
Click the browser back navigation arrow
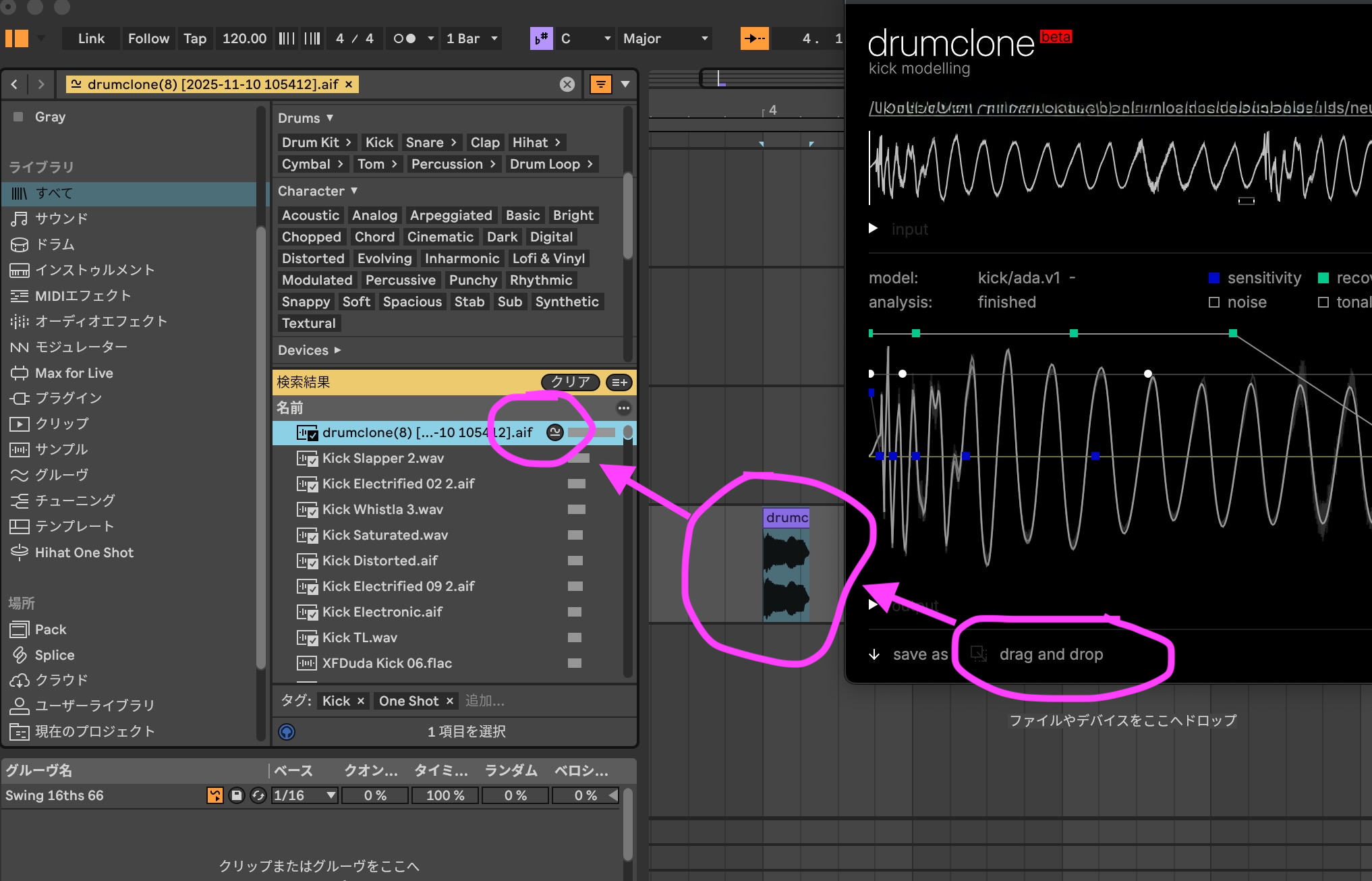click(14, 84)
